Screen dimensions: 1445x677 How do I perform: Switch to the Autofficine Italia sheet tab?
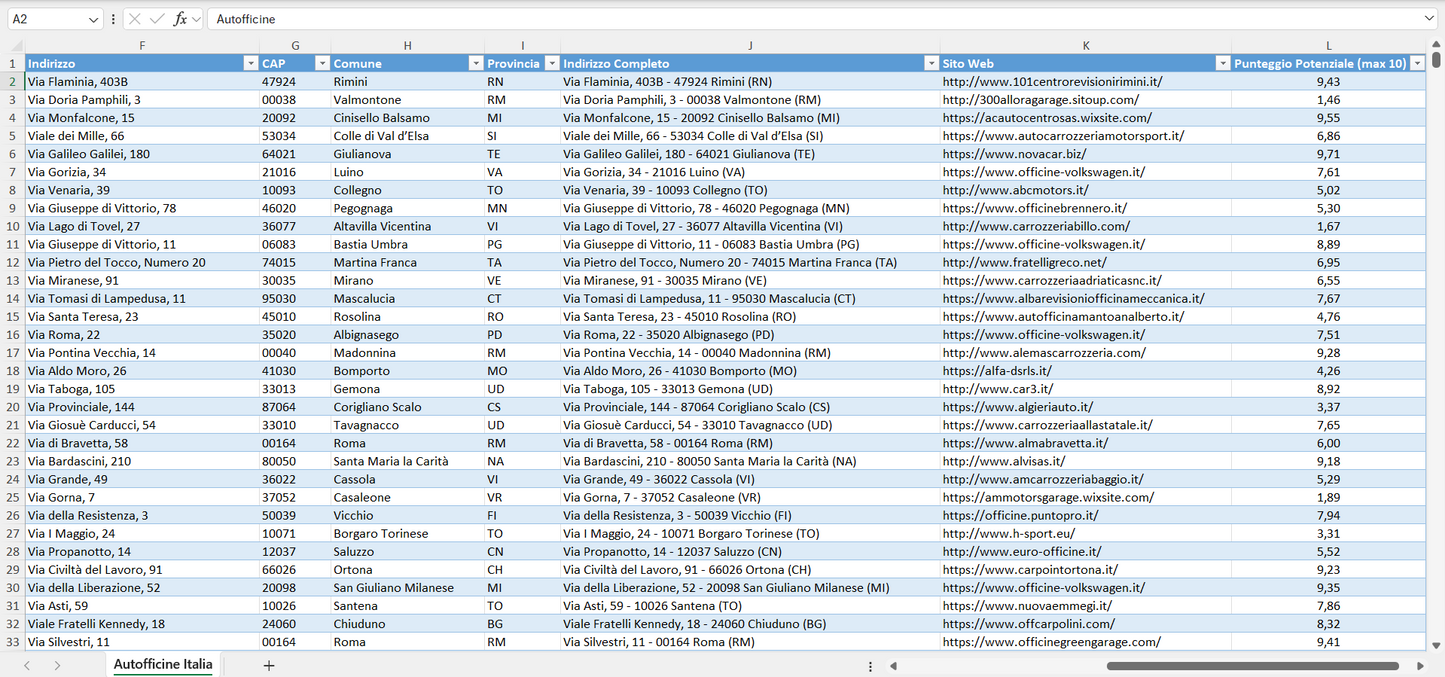(162, 664)
